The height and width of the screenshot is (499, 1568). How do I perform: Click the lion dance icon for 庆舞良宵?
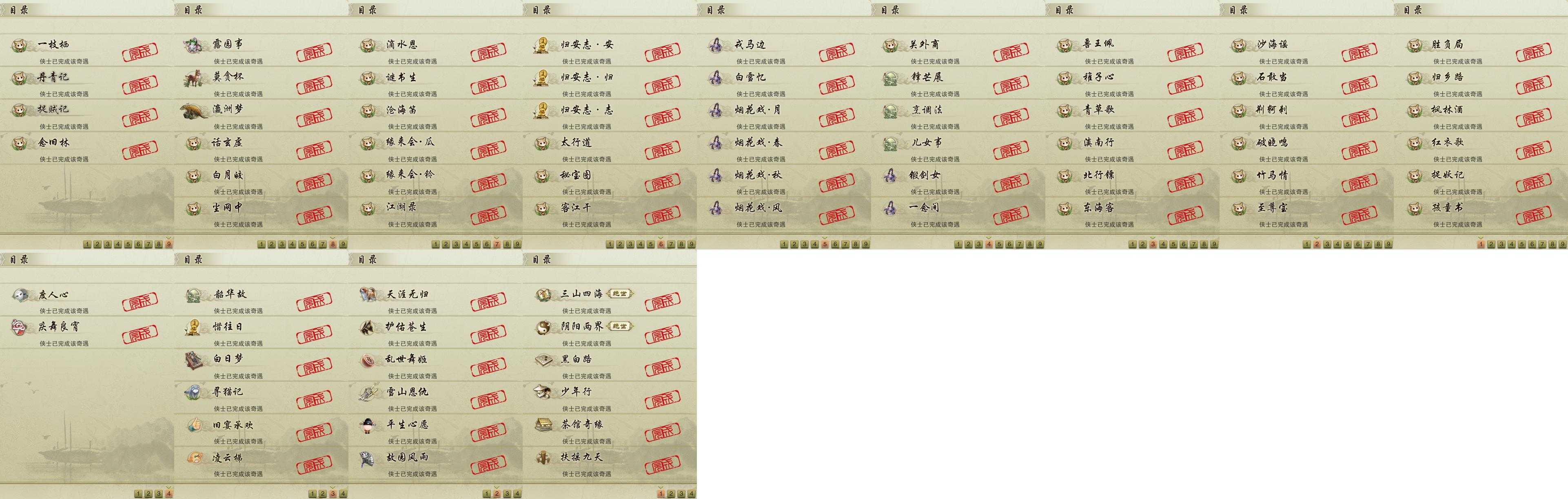[x=20, y=327]
